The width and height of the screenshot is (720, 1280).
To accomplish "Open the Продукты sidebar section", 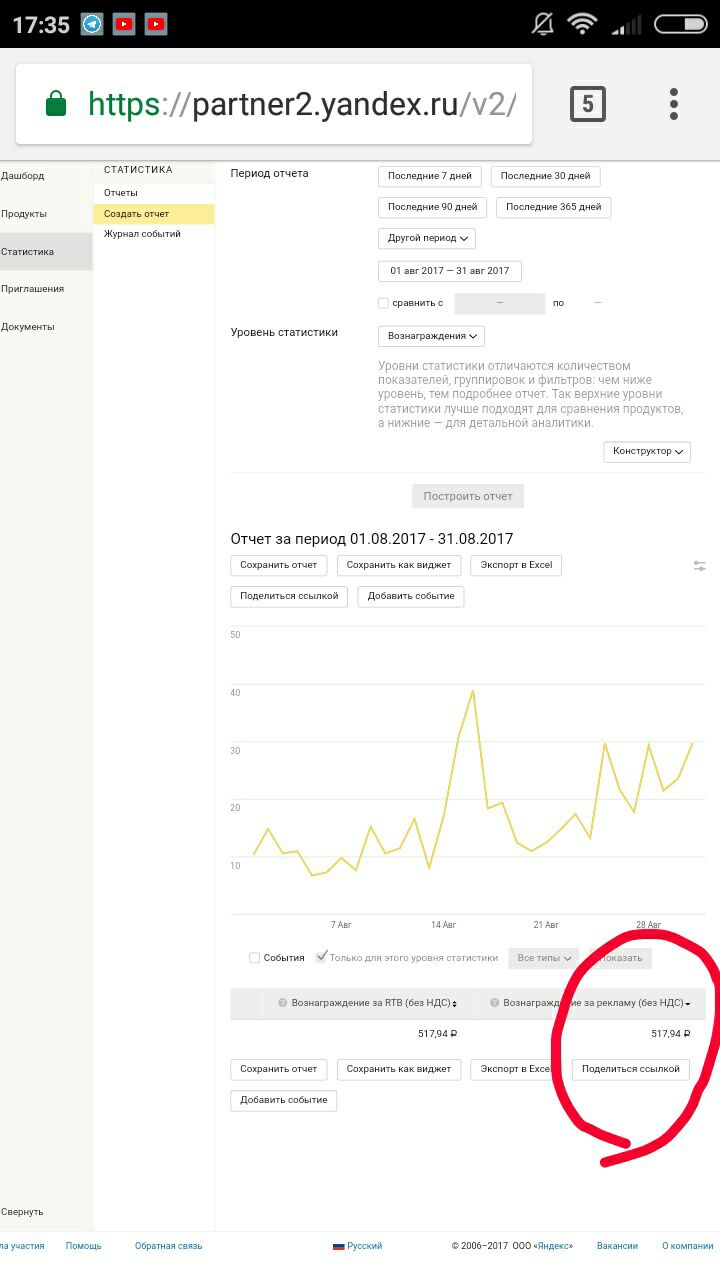I will point(24,214).
